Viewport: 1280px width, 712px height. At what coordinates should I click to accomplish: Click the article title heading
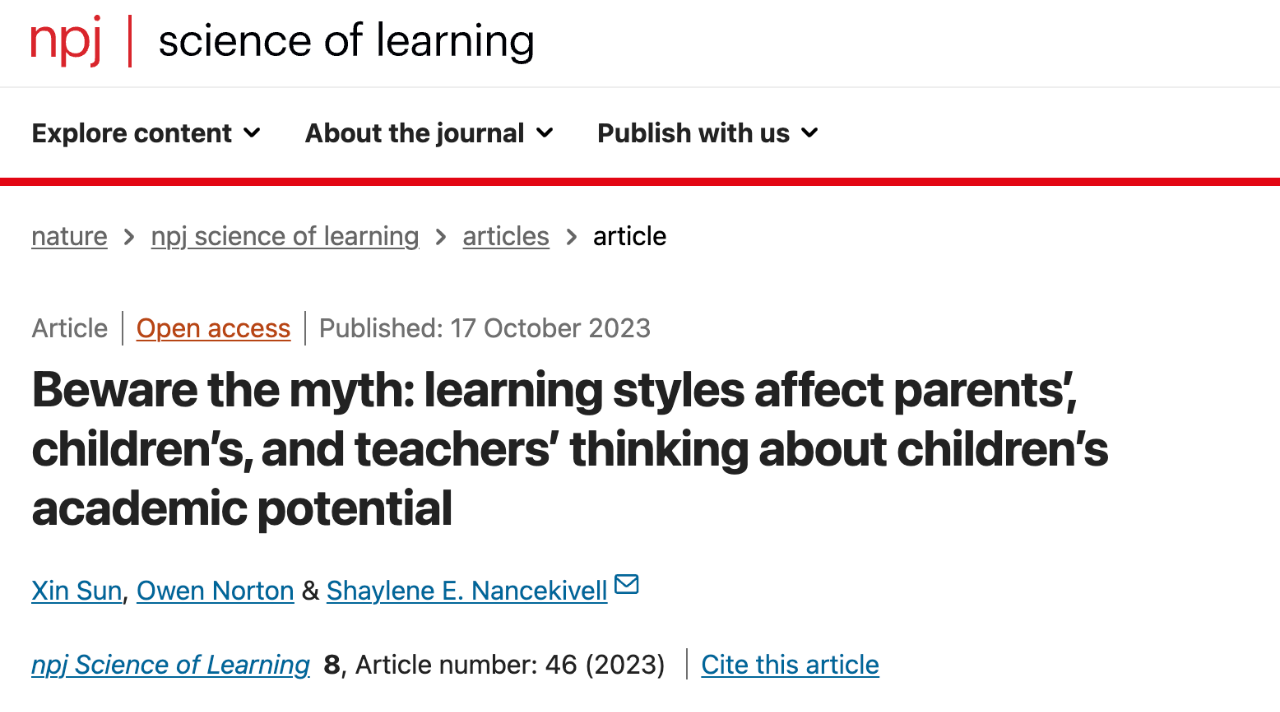coord(570,449)
